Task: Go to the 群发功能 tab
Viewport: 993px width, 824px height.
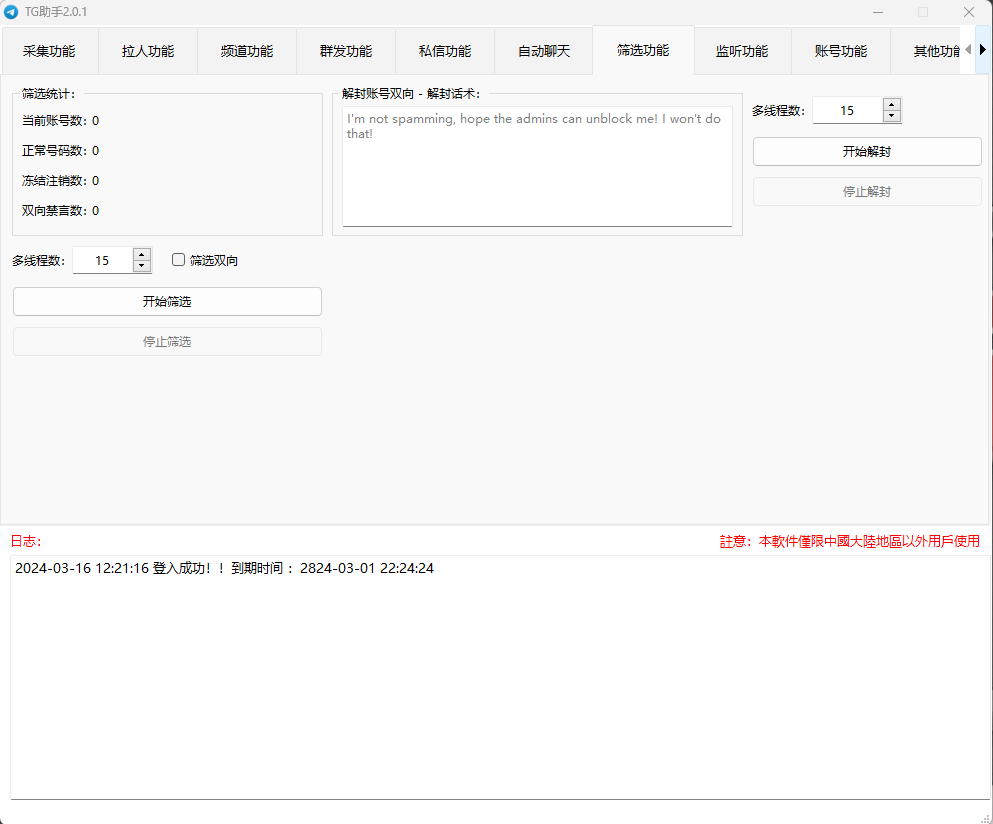Action: point(346,51)
